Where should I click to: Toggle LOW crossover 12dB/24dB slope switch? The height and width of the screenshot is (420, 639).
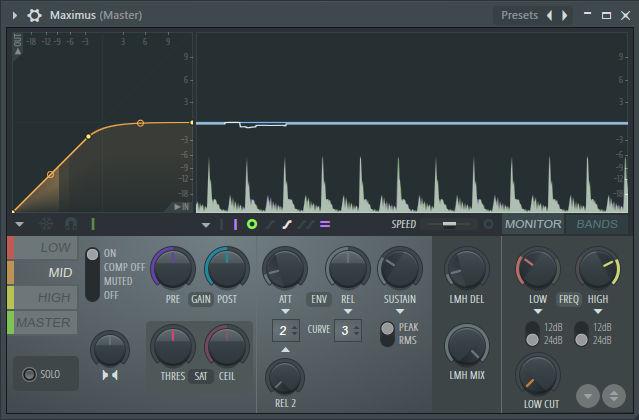[x=532, y=334]
